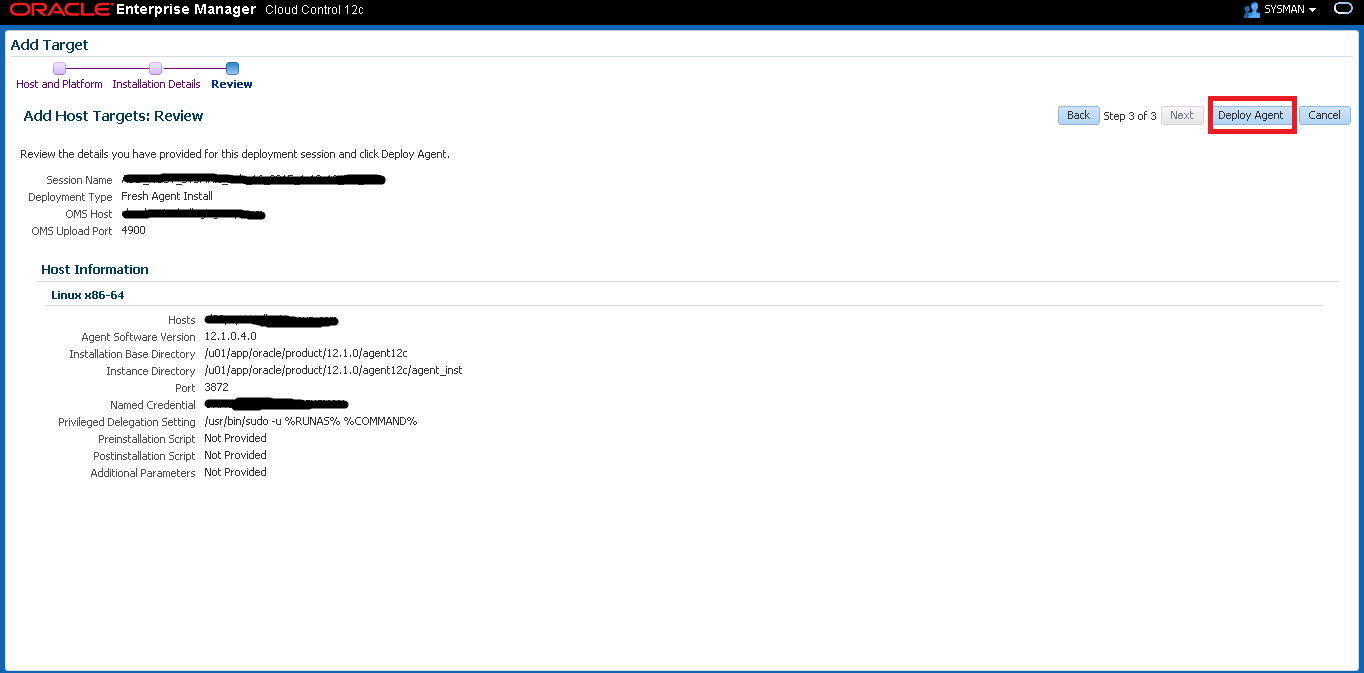
Task: Click the Instance Directory agent_inst path
Action: click(333, 370)
